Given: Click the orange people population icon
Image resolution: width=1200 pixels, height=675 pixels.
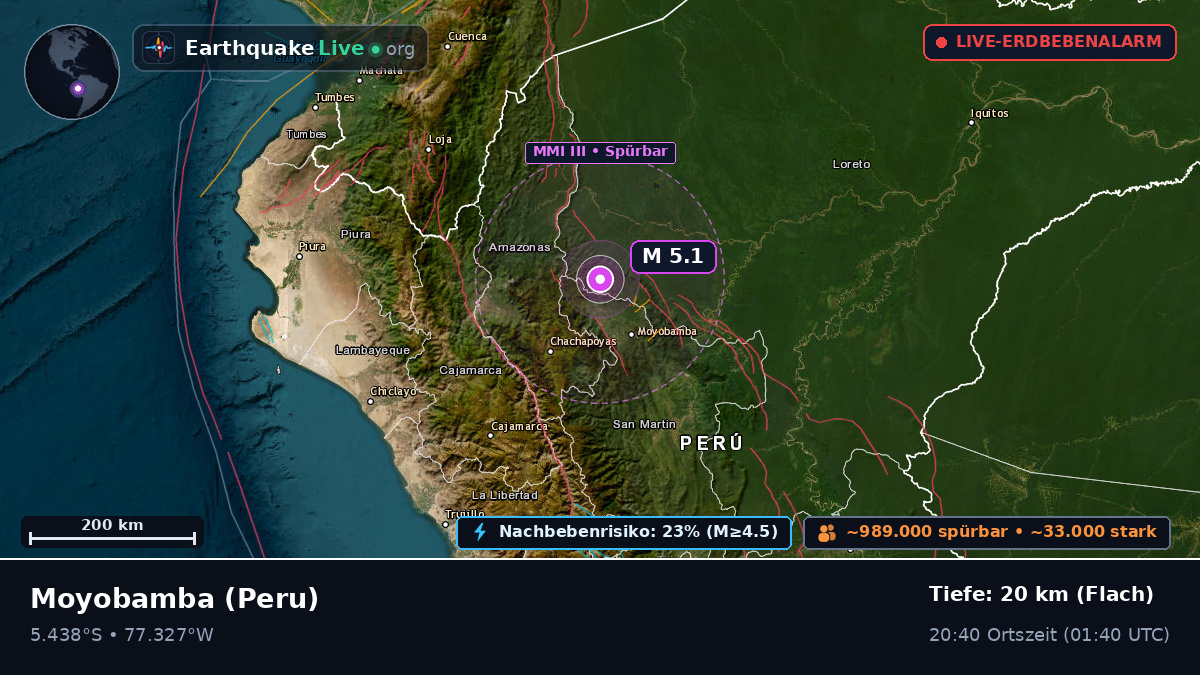Looking at the screenshot, I should point(826,533).
